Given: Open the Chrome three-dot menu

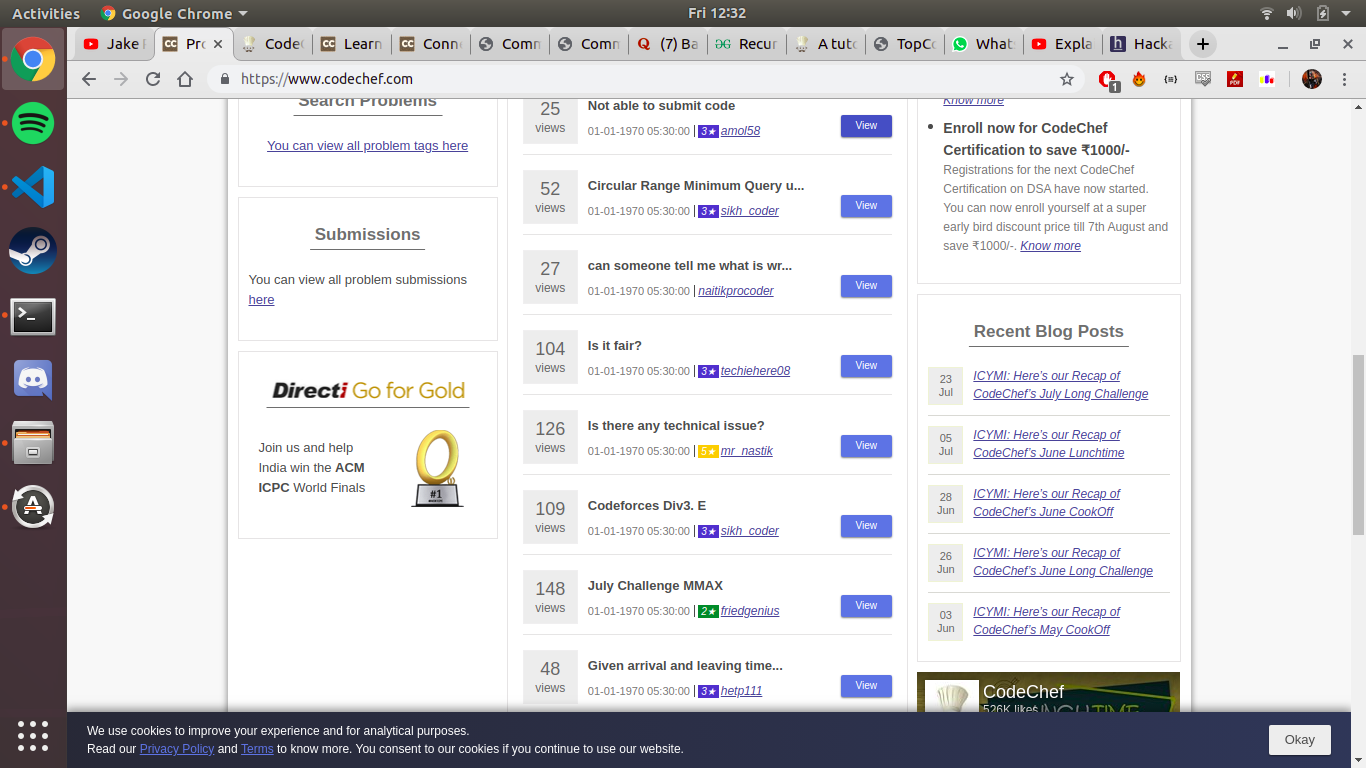Looking at the screenshot, I should 1343,79.
